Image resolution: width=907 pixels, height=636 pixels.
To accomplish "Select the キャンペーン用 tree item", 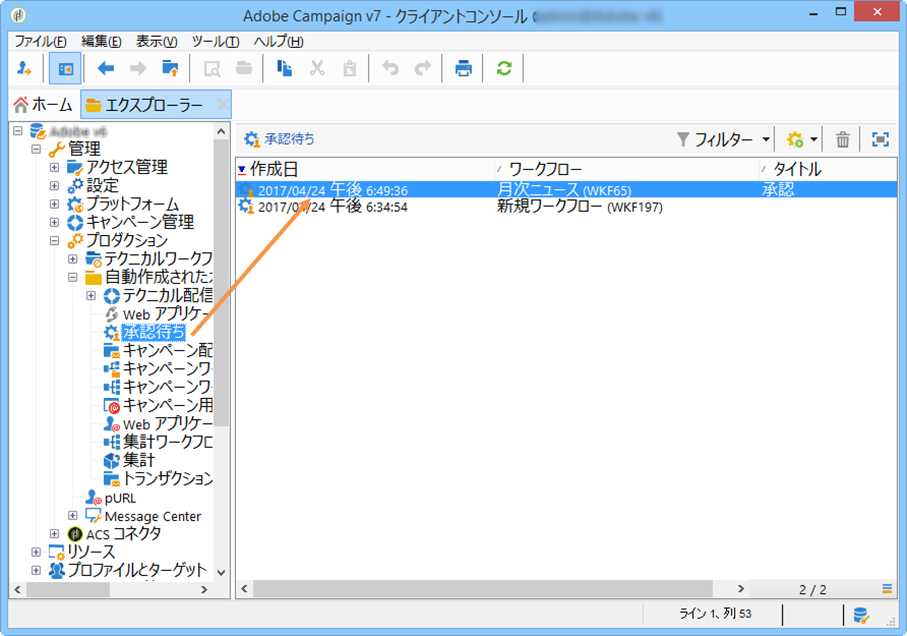I will (168, 405).
